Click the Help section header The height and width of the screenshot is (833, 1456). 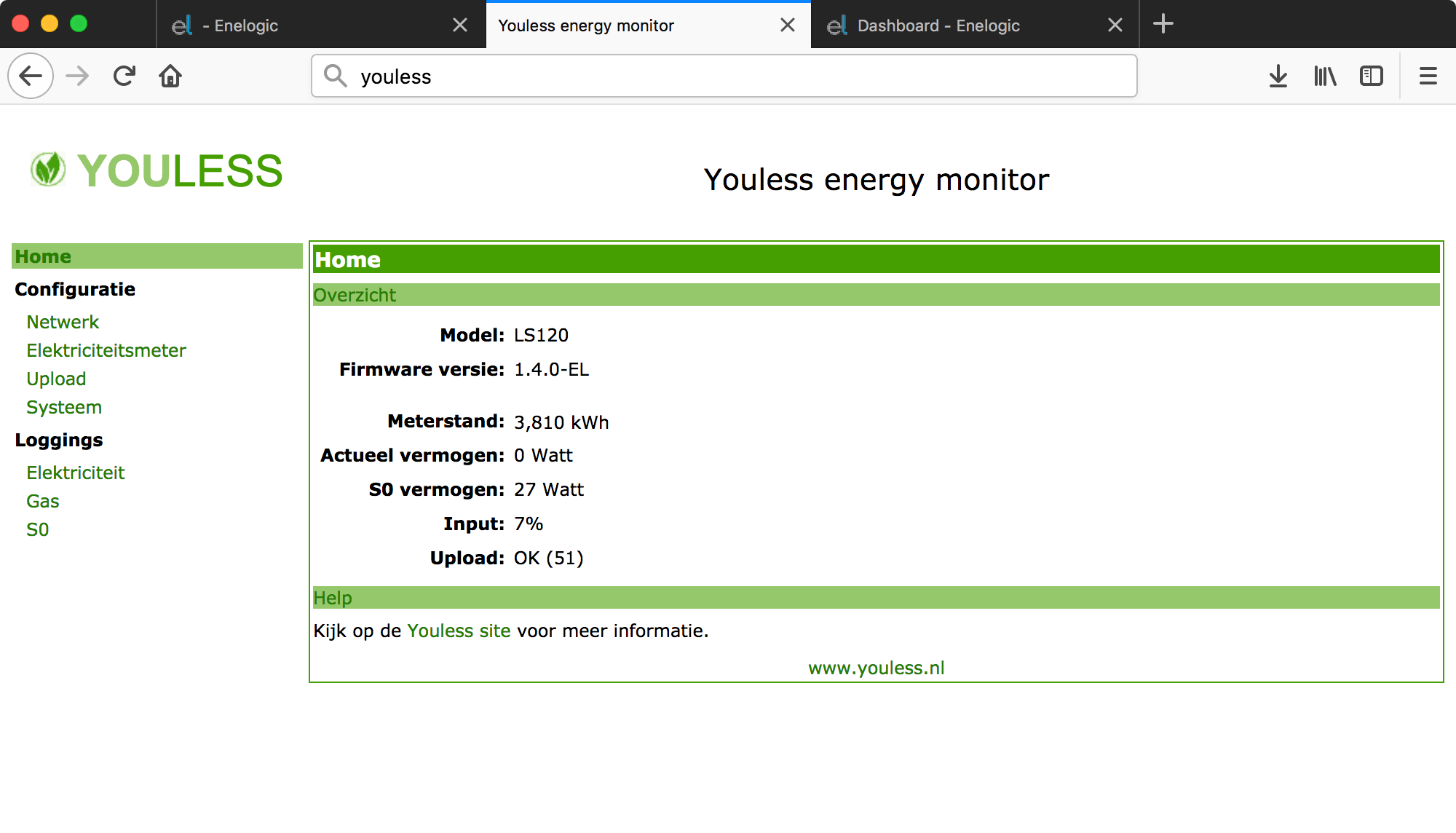tap(877, 598)
